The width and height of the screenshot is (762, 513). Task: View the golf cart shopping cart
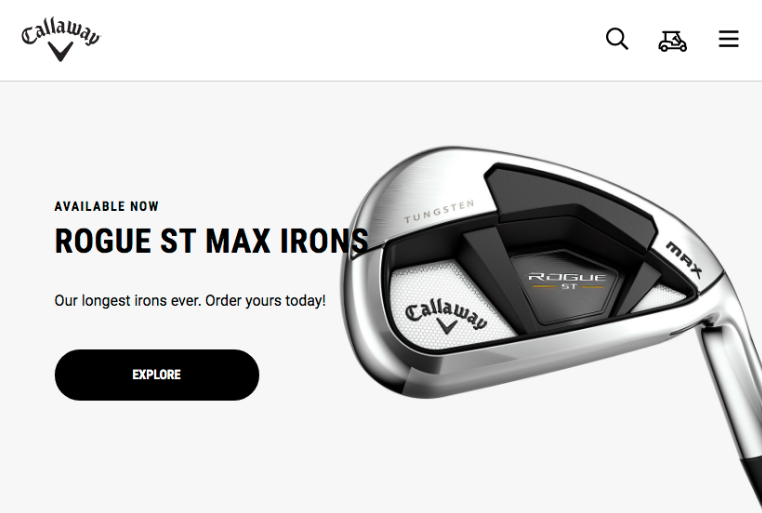point(673,41)
